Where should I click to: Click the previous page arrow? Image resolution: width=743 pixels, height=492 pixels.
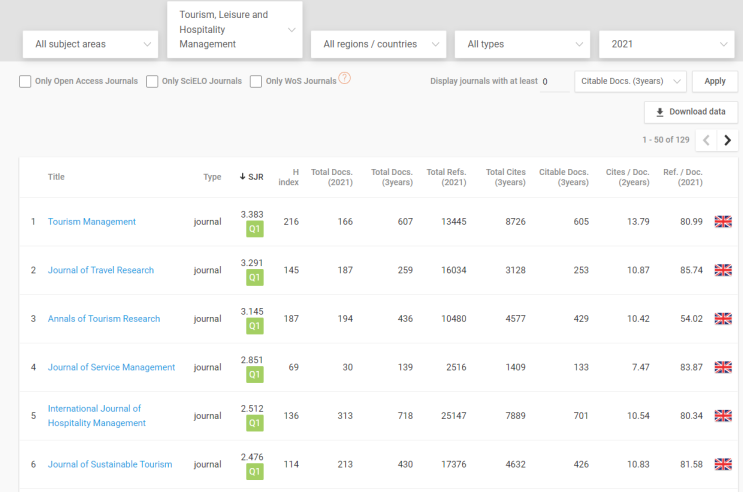(x=706, y=140)
